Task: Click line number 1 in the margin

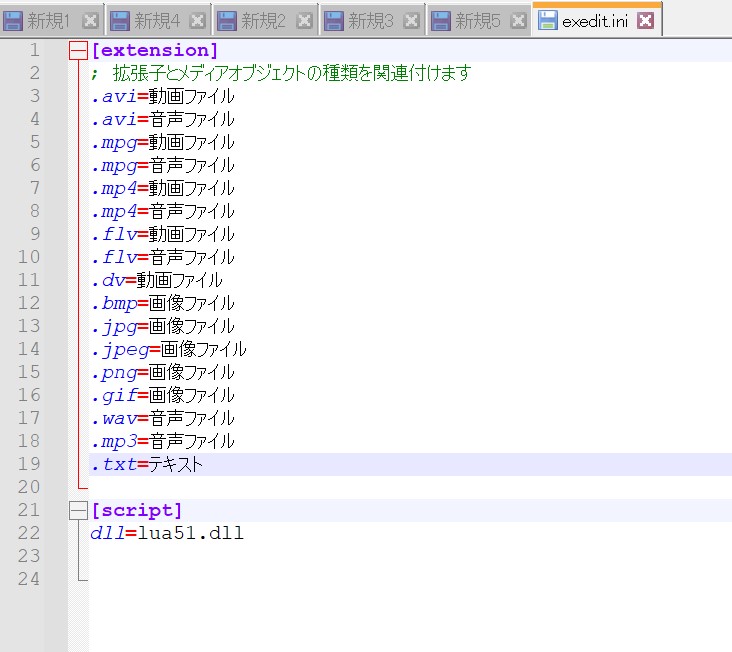Action: (35, 50)
